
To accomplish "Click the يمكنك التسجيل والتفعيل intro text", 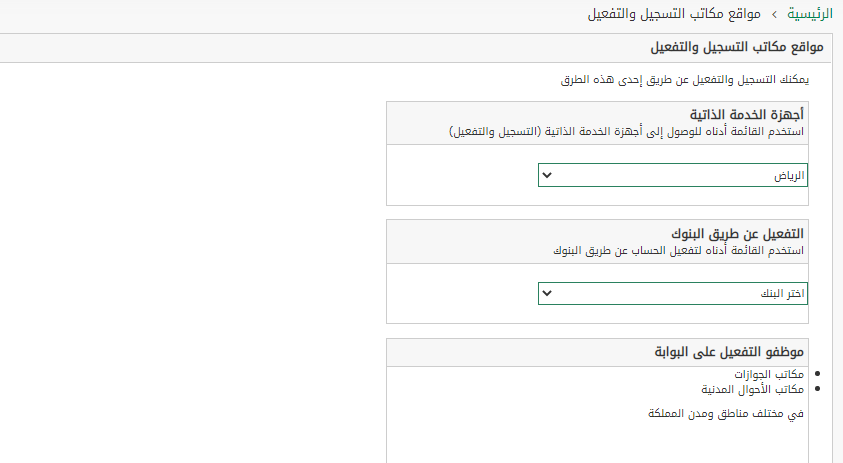I will [x=685, y=79].
